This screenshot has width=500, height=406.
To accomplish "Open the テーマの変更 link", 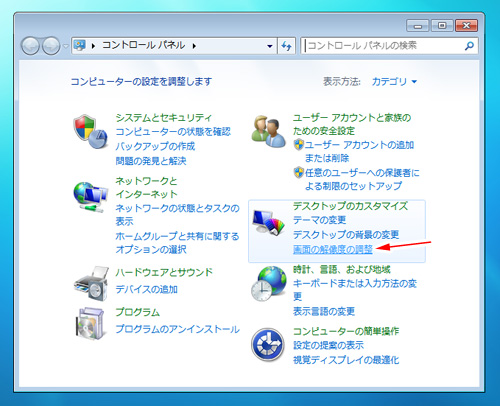I will click(319, 220).
